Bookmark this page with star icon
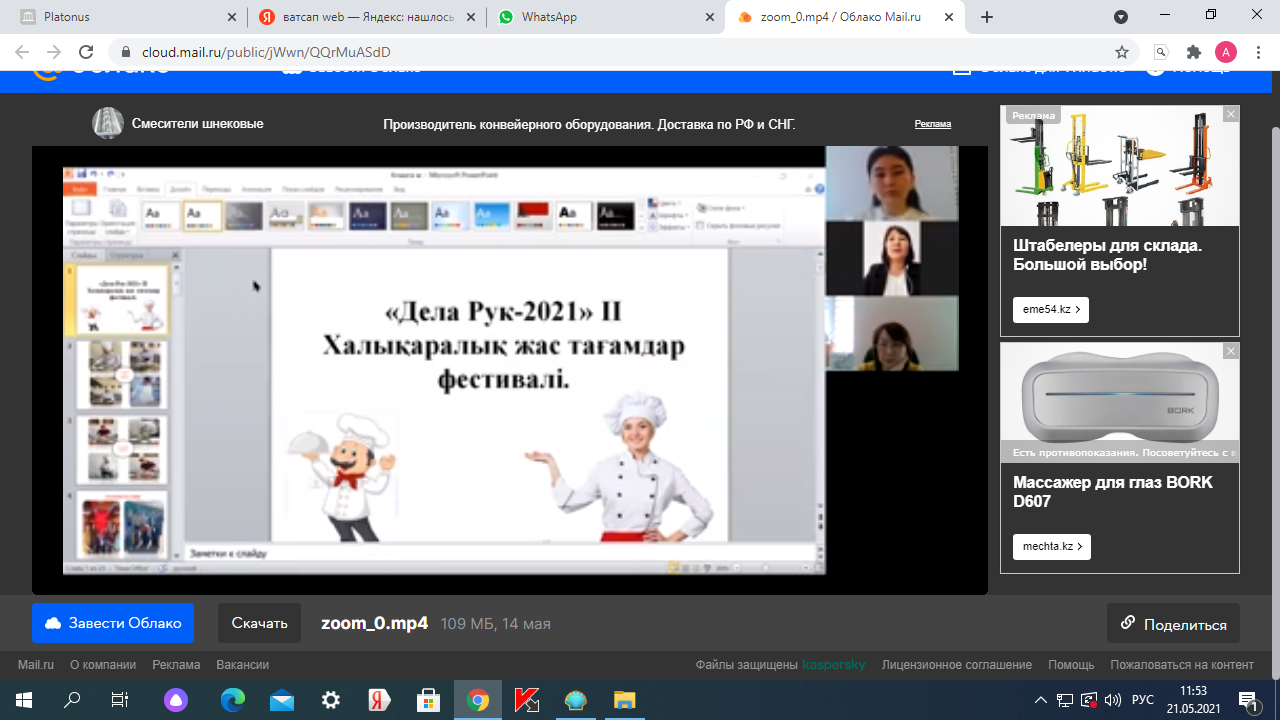1280x720 pixels. pos(1122,52)
